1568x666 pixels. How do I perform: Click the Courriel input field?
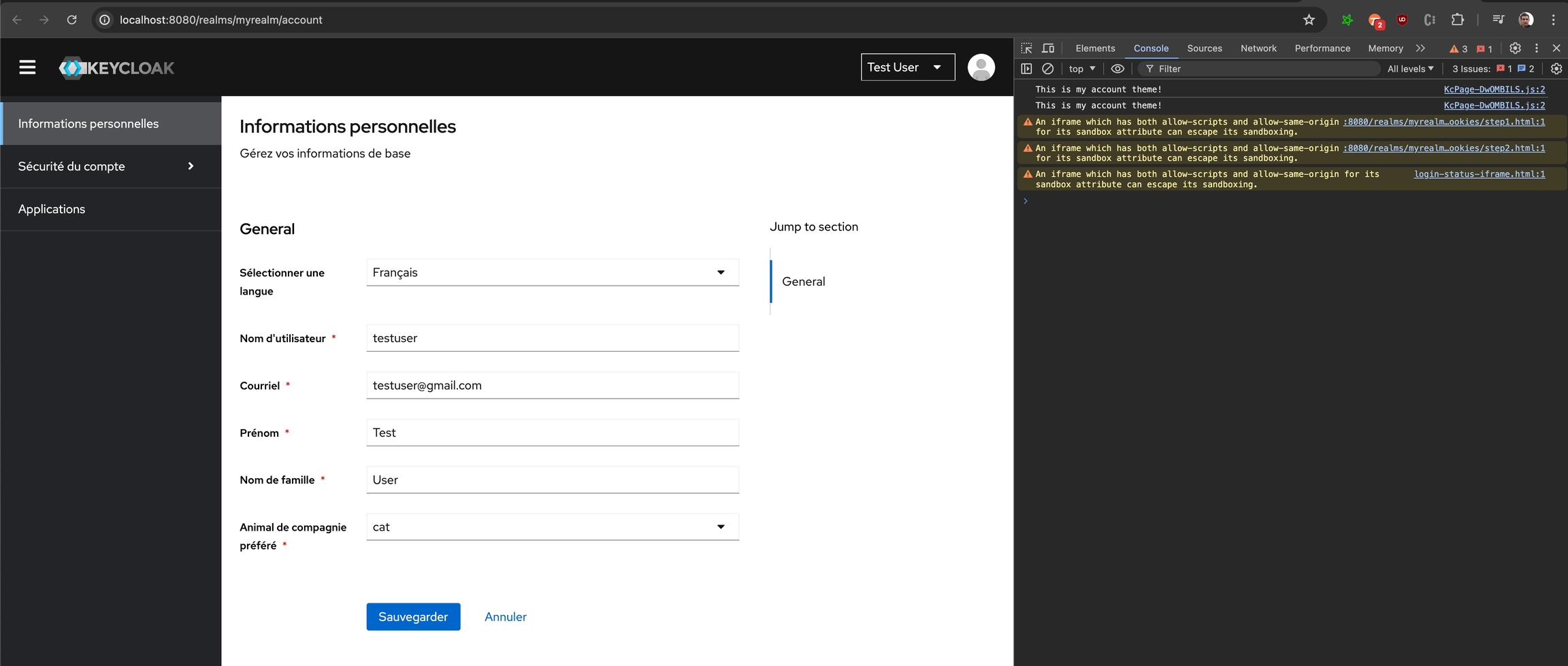(x=552, y=386)
